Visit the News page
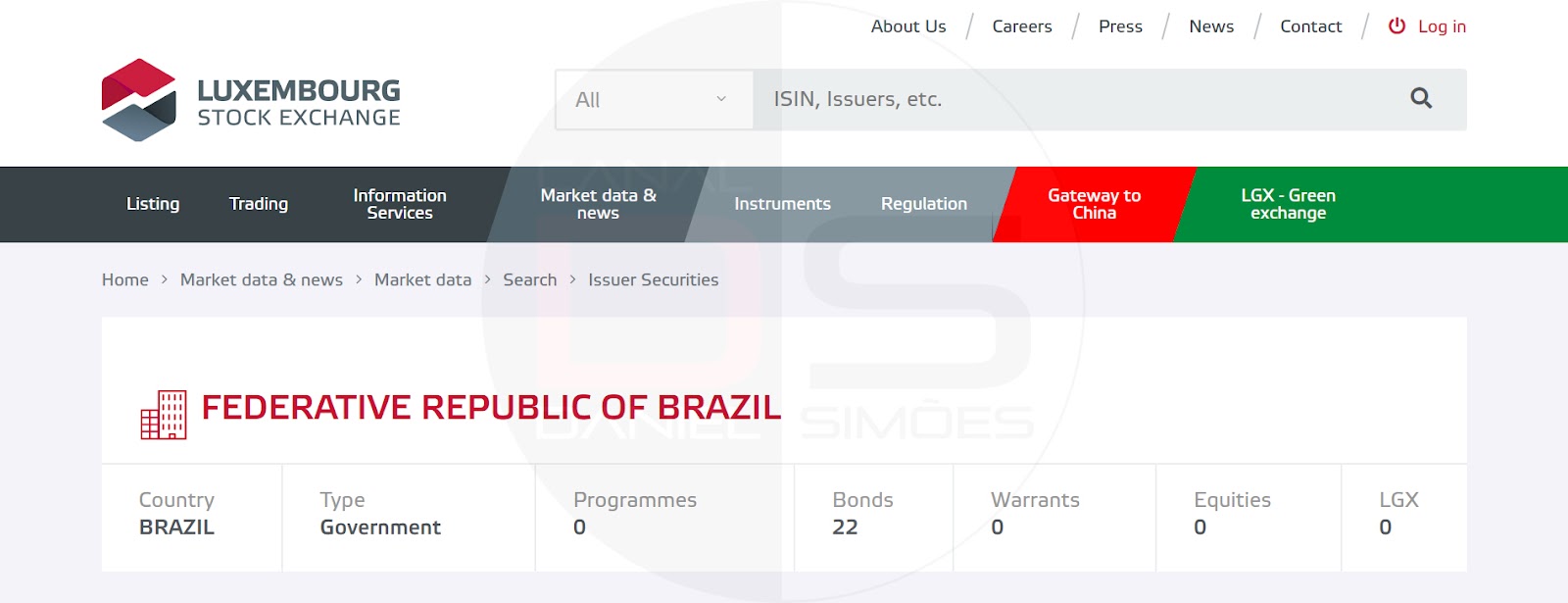Screen dimensions: 1568x603 [1211, 26]
